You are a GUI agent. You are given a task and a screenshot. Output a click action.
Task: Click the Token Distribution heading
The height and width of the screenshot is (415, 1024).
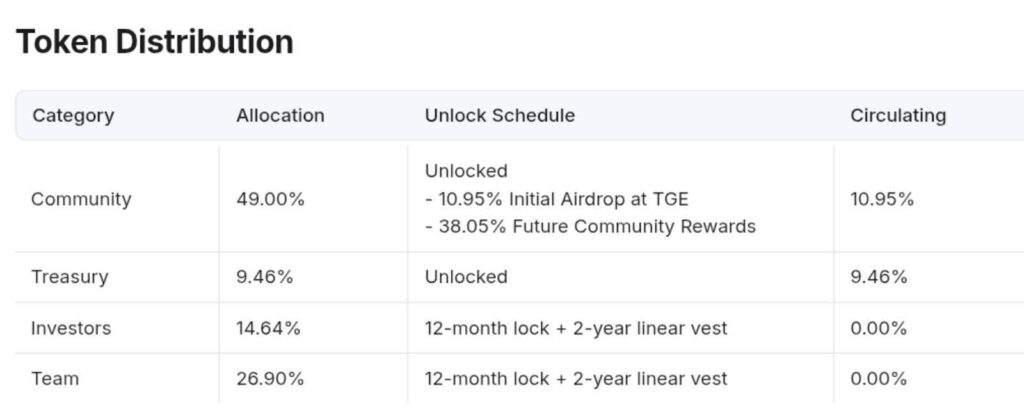[155, 42]
